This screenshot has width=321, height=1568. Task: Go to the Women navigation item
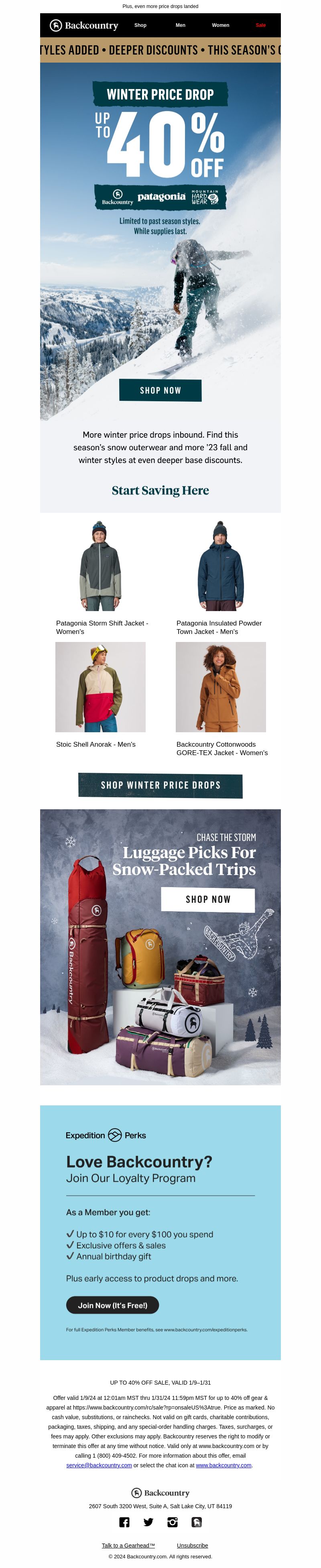(x=221, y=26)
